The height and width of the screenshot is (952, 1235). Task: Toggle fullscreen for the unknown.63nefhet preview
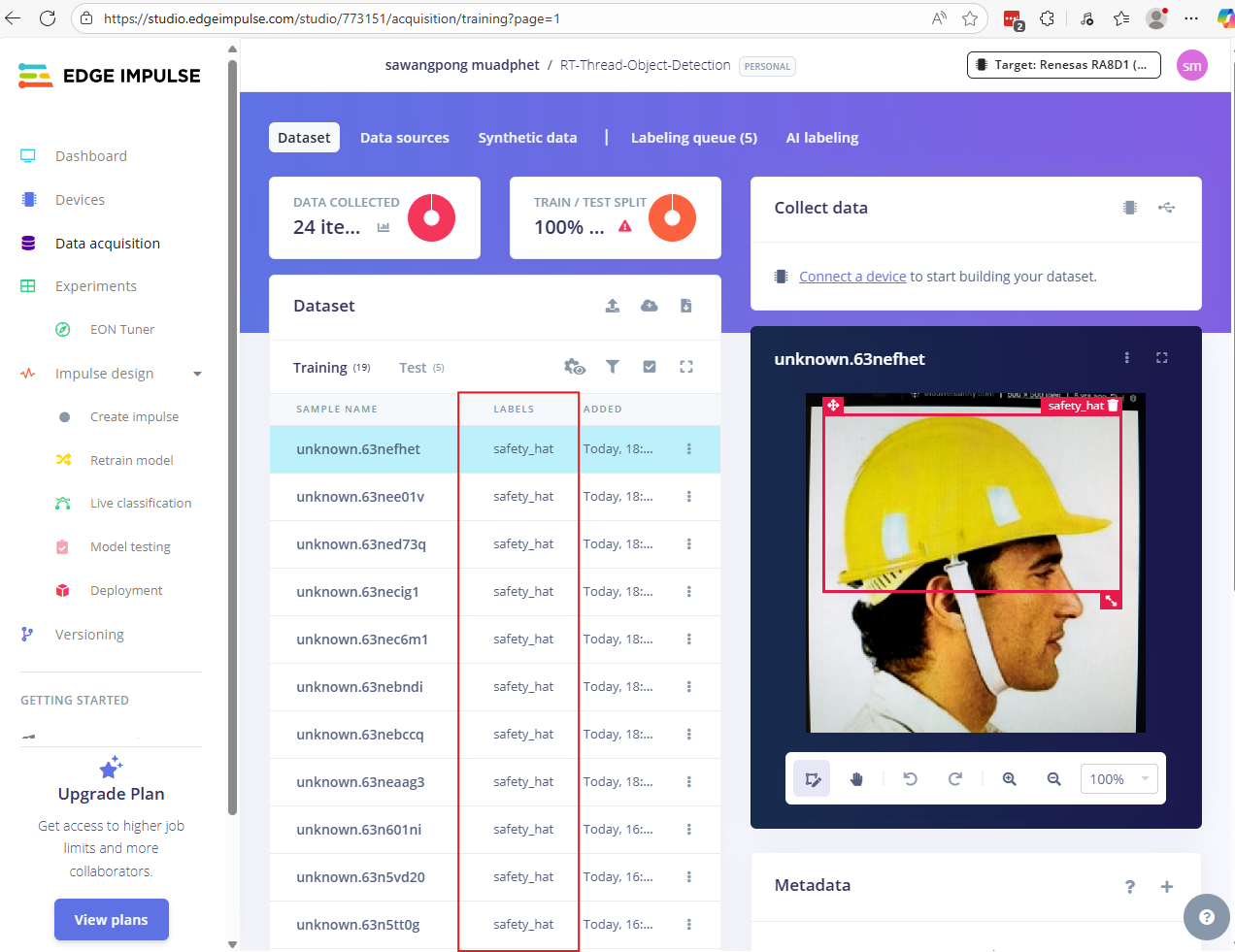[1161, 358]
